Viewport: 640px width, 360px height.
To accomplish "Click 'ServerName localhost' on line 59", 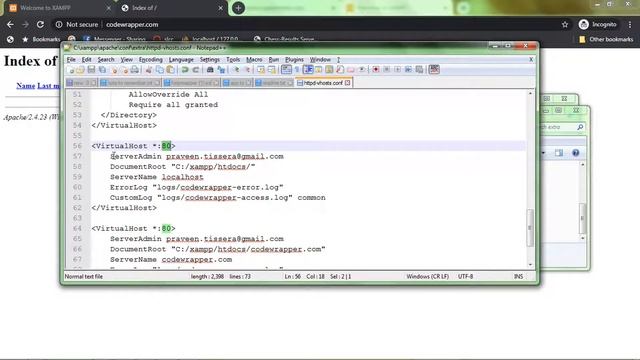I will [156, 177].
